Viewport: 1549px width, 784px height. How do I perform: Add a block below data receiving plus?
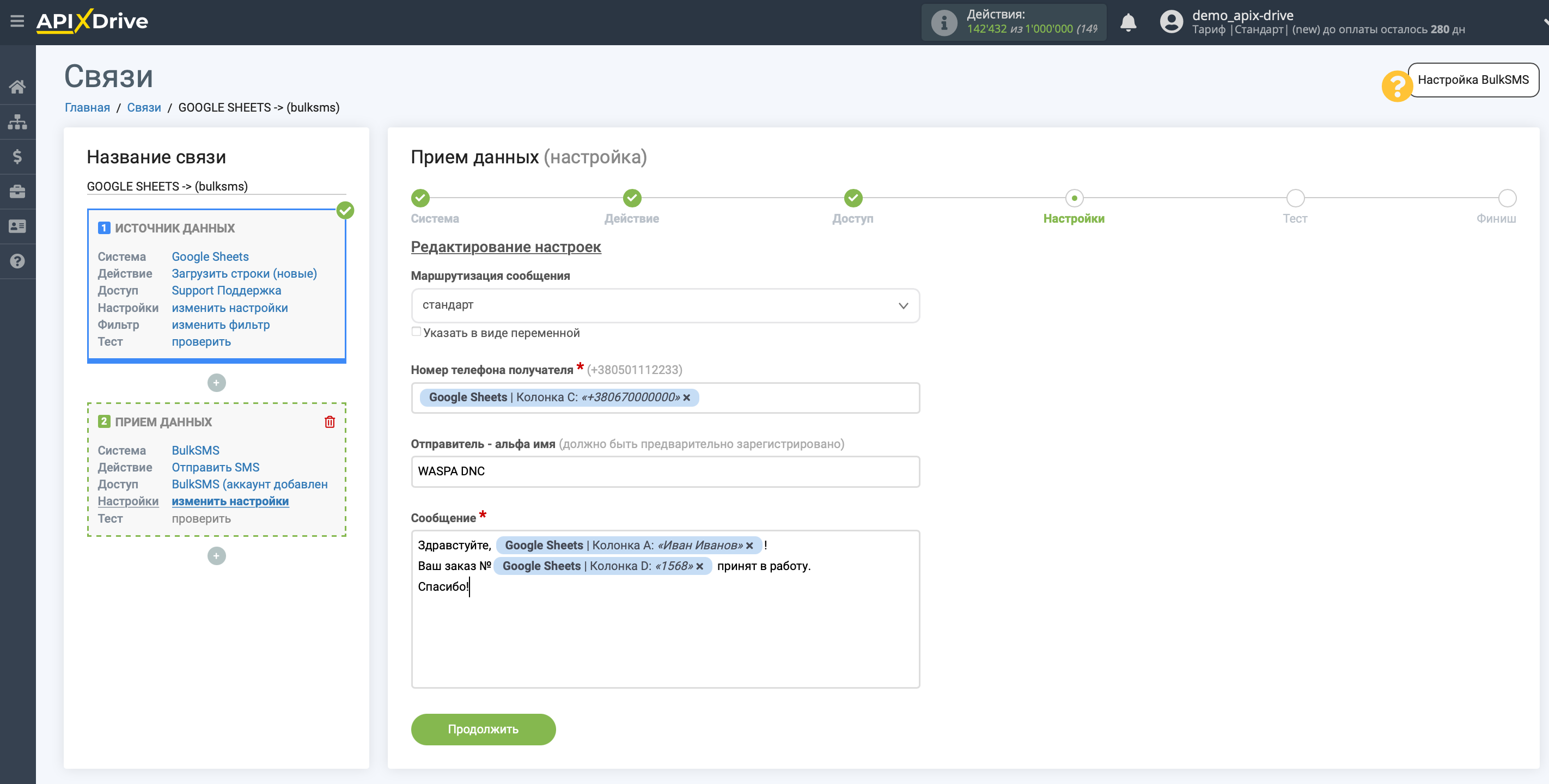(x=216, y=556)
